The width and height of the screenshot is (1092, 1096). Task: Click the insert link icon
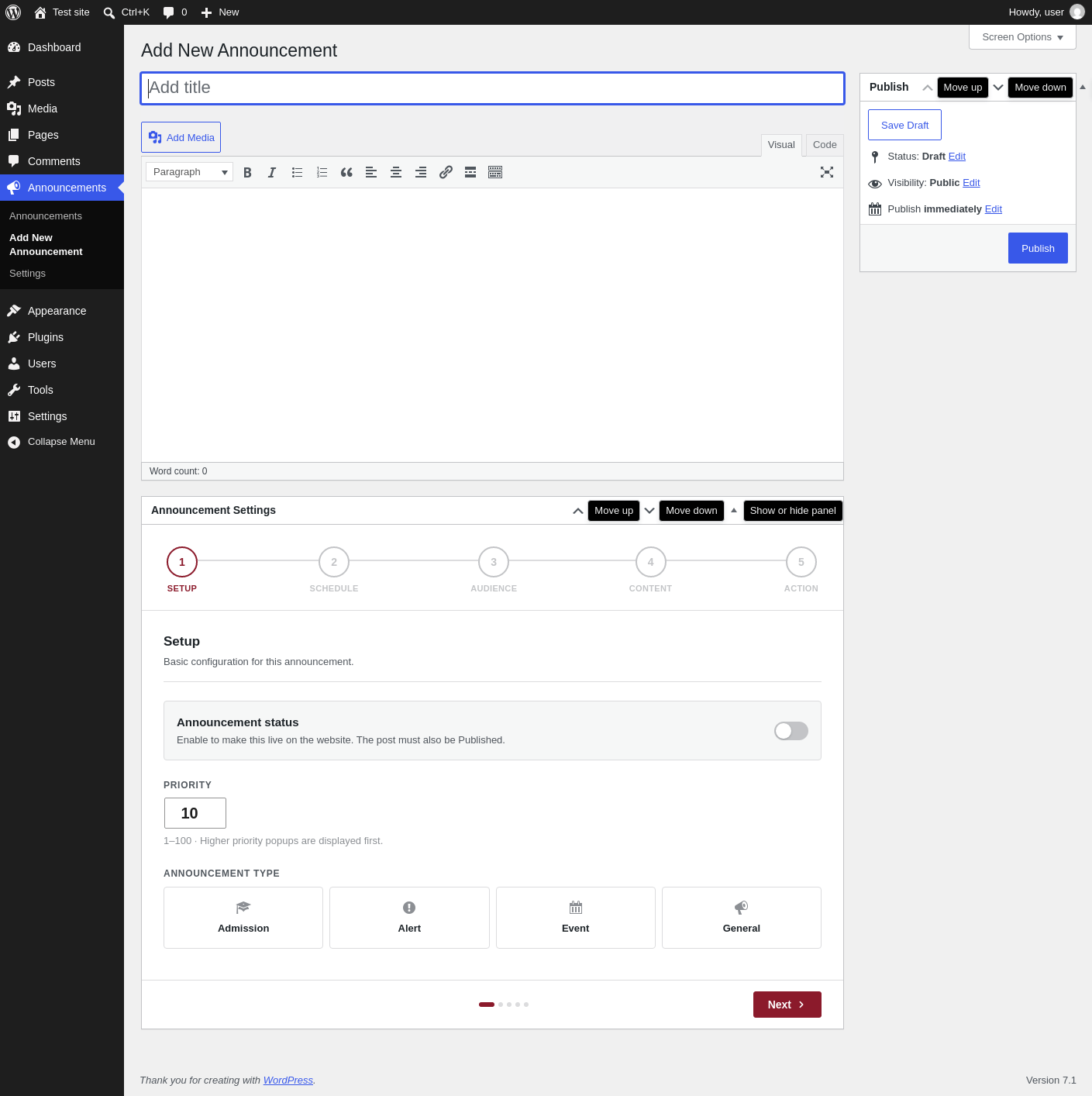[446, 172]
